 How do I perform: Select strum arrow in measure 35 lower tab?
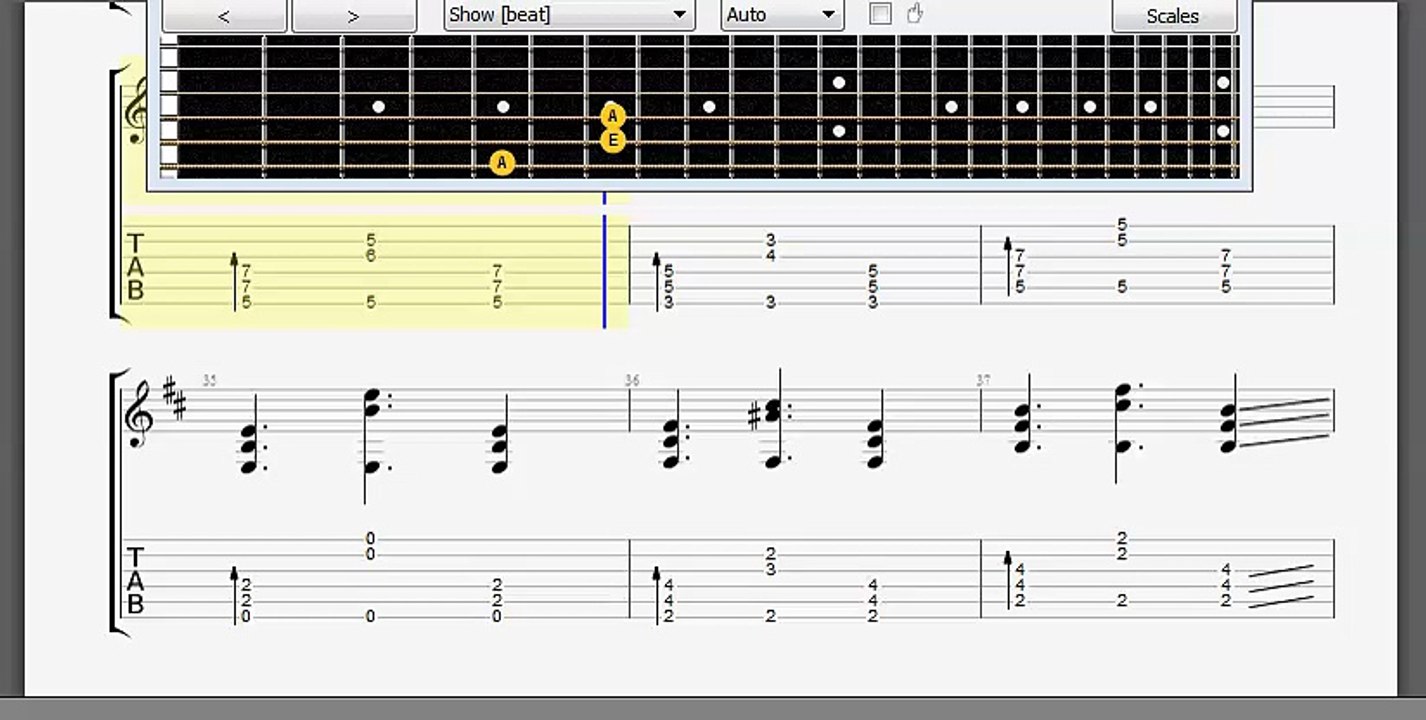[235, 595]
